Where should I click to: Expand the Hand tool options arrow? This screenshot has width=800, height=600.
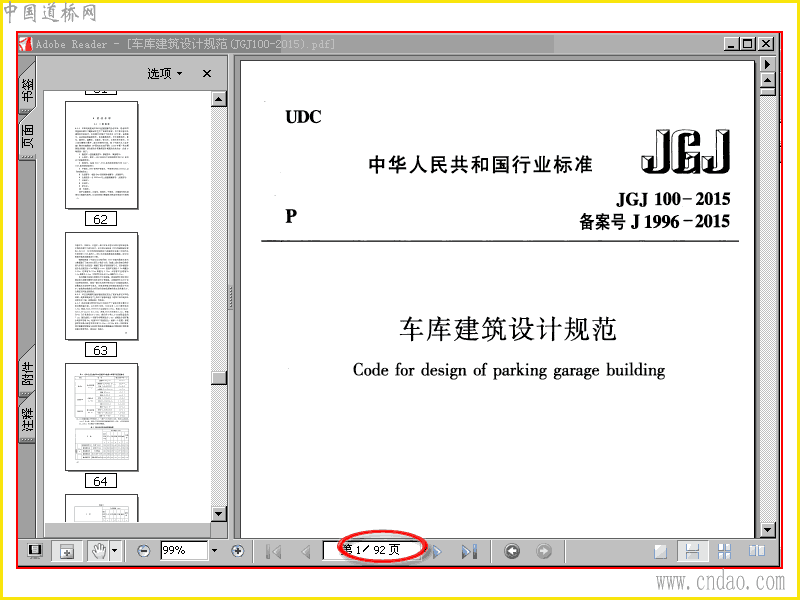114,551
